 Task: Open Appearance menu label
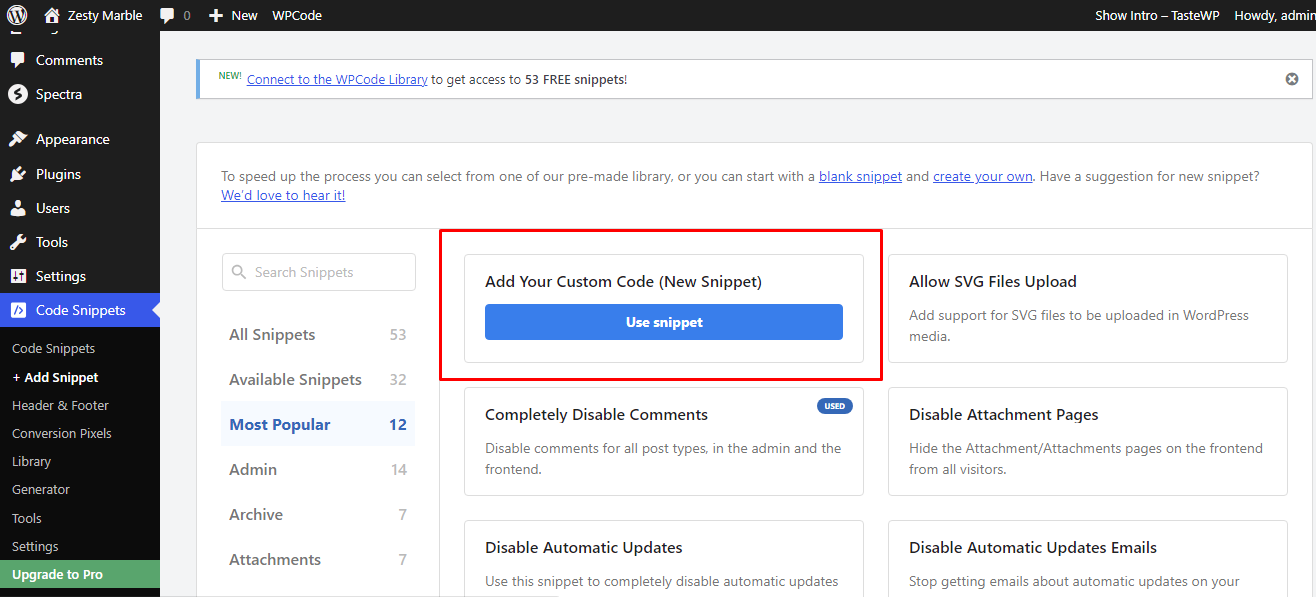click(73, 139)
